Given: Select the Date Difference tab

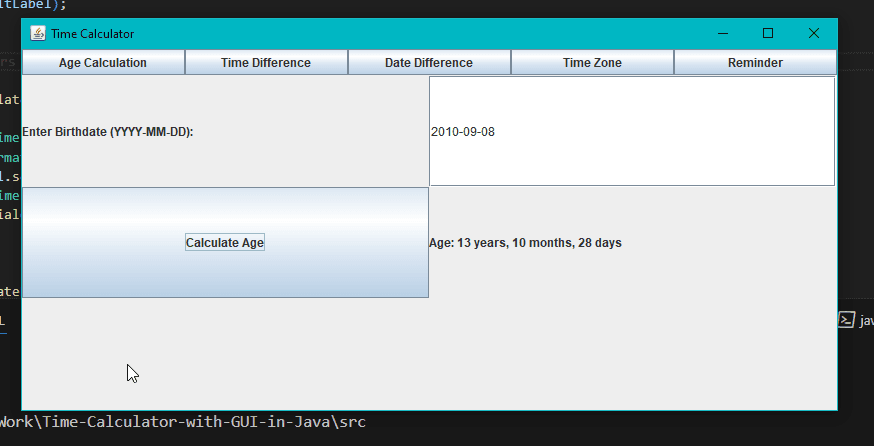Looking at the screenshot, I should coord(429,63).
